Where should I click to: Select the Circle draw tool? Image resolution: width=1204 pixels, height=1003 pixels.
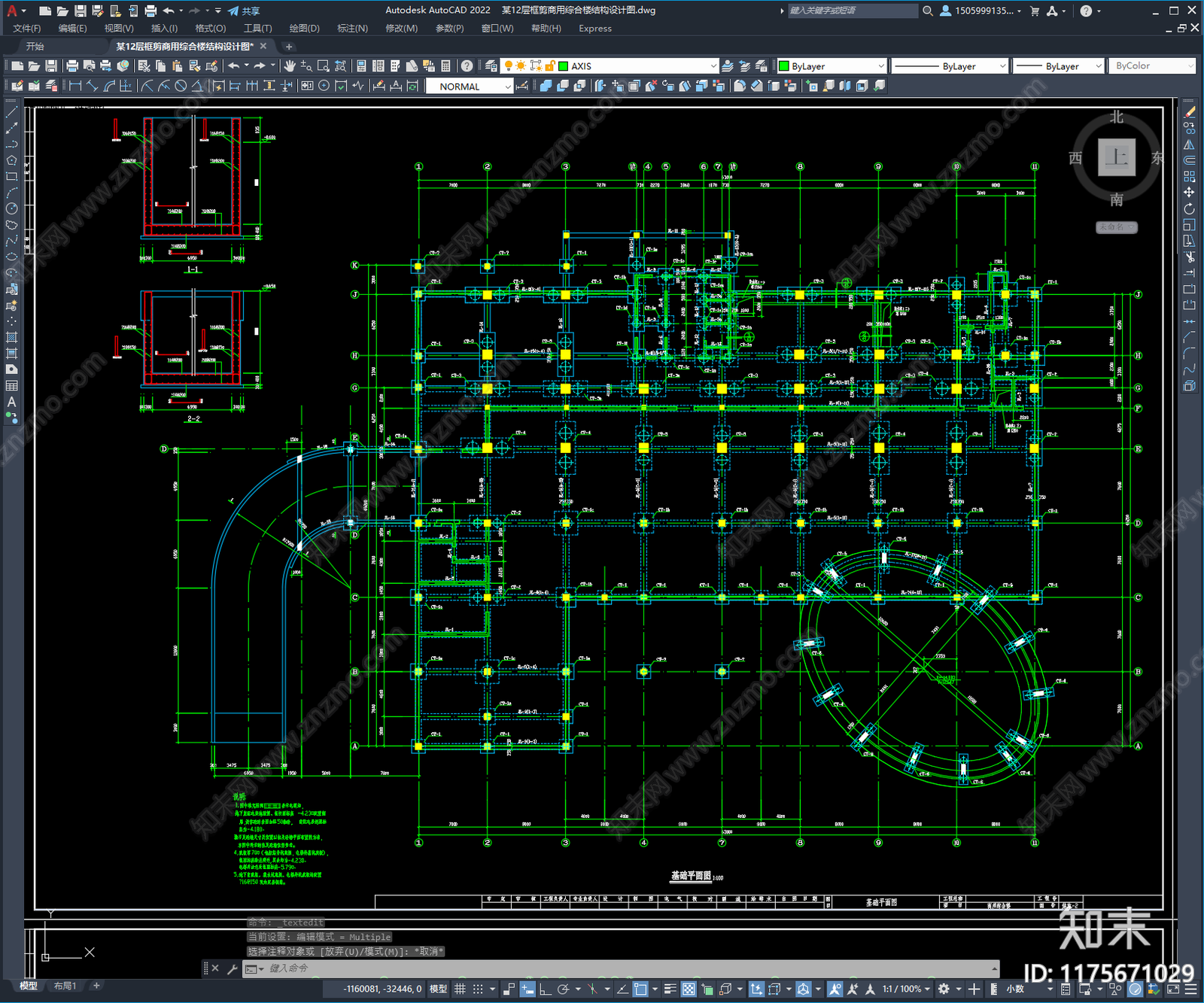tap(11, 208)
